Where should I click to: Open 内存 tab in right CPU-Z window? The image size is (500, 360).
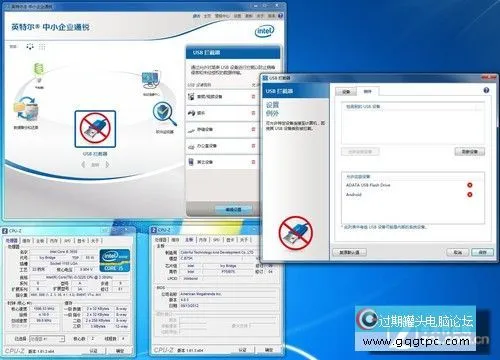tap(203, 240)
